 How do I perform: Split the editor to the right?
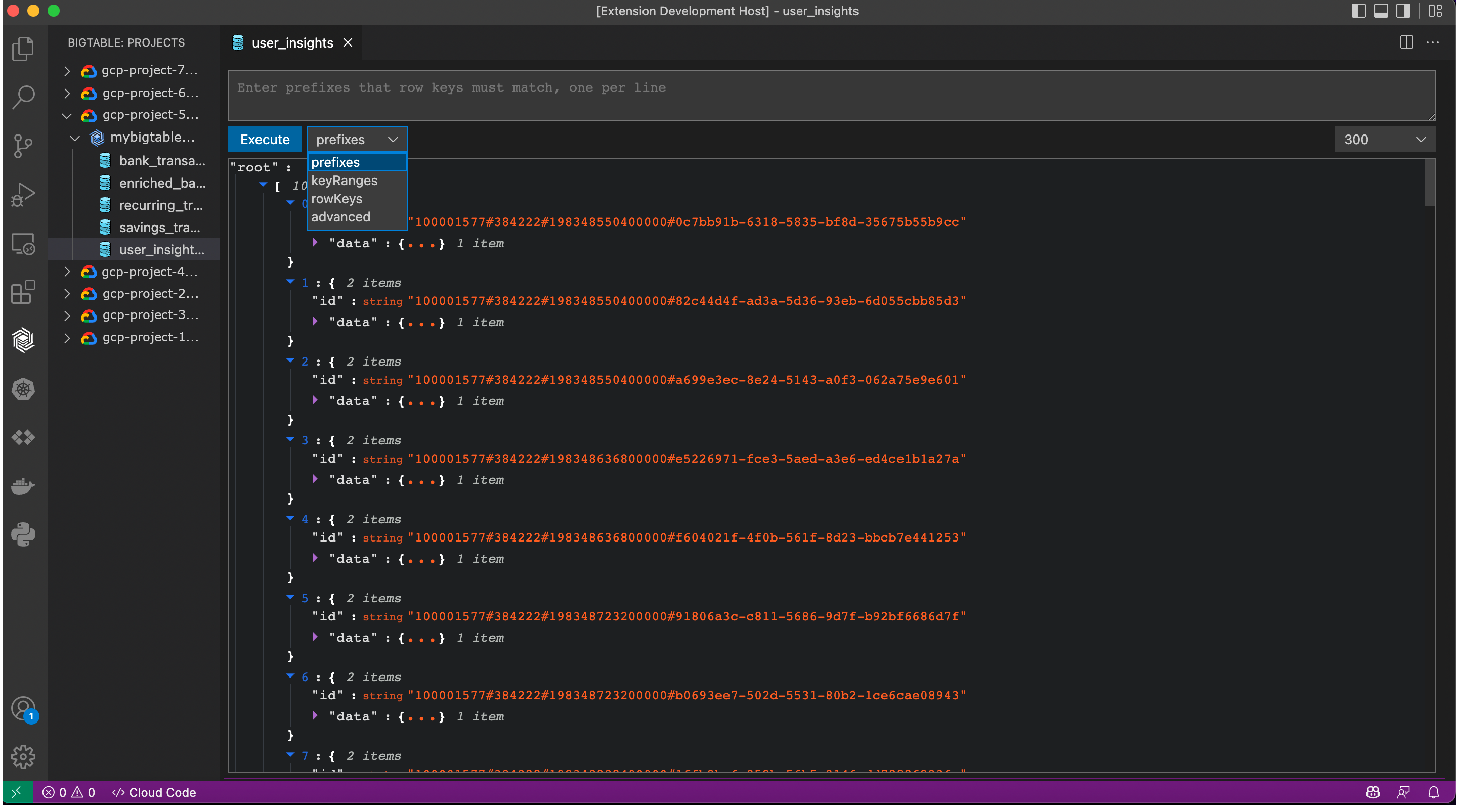[x=1406, y=42]
